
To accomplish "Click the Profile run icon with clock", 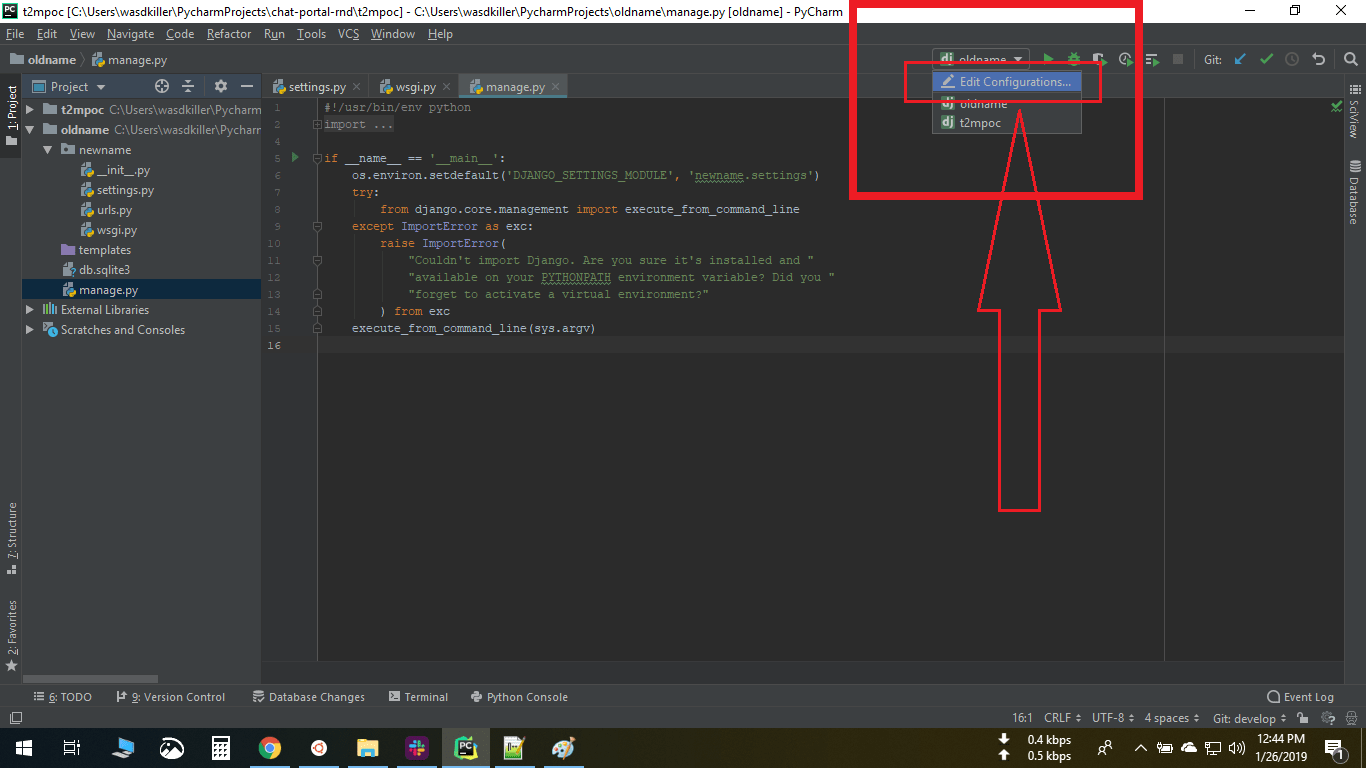I will click(1126, 60).
